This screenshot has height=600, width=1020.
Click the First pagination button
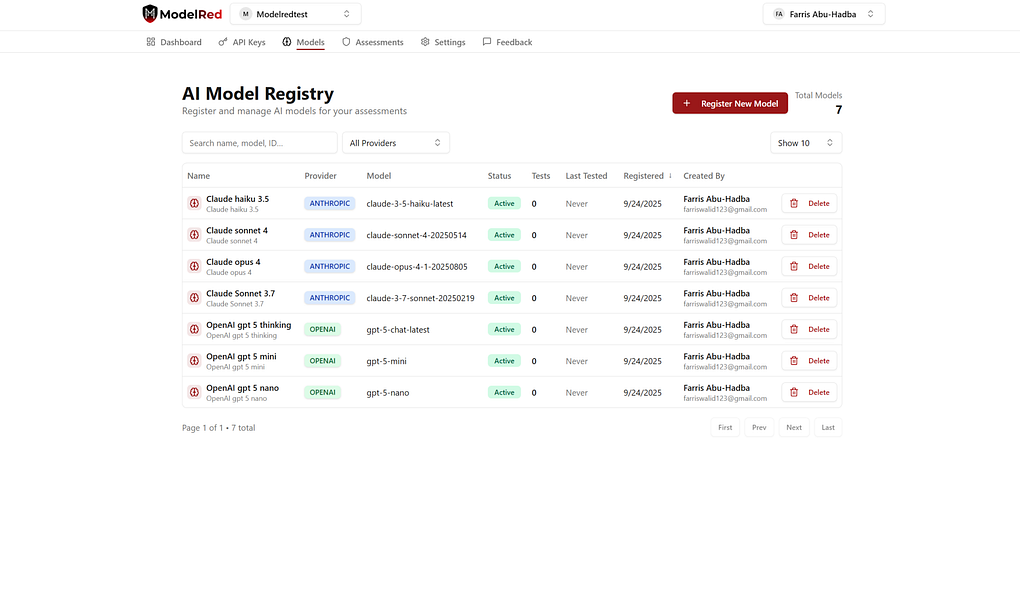(725, 428)
